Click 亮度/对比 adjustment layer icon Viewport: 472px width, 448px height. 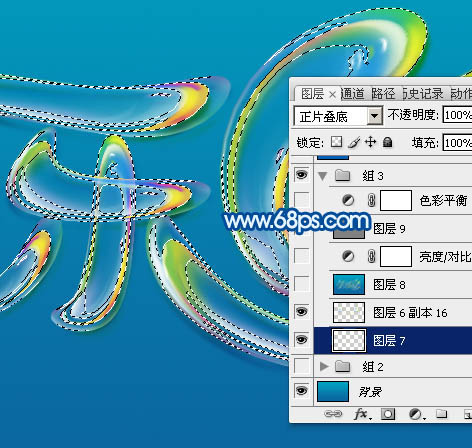pos(348,256)
